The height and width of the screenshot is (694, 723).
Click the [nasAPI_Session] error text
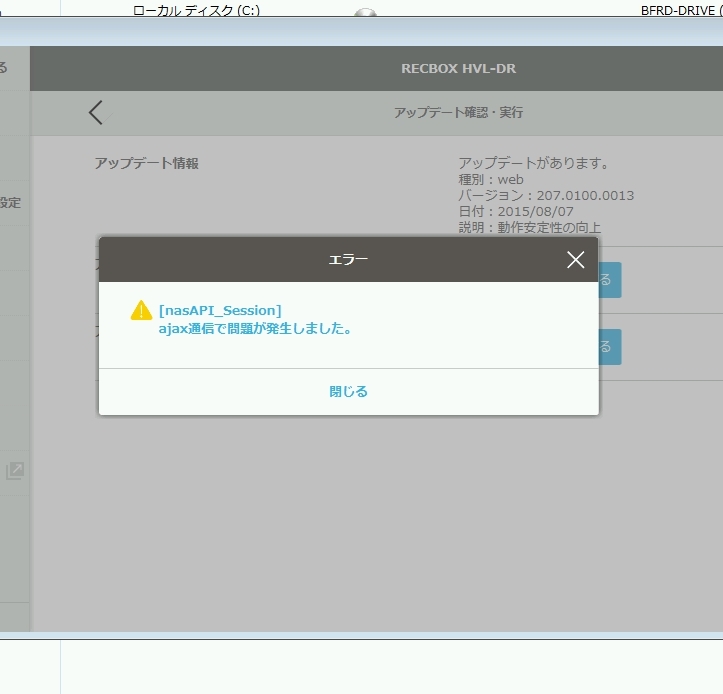220,310
